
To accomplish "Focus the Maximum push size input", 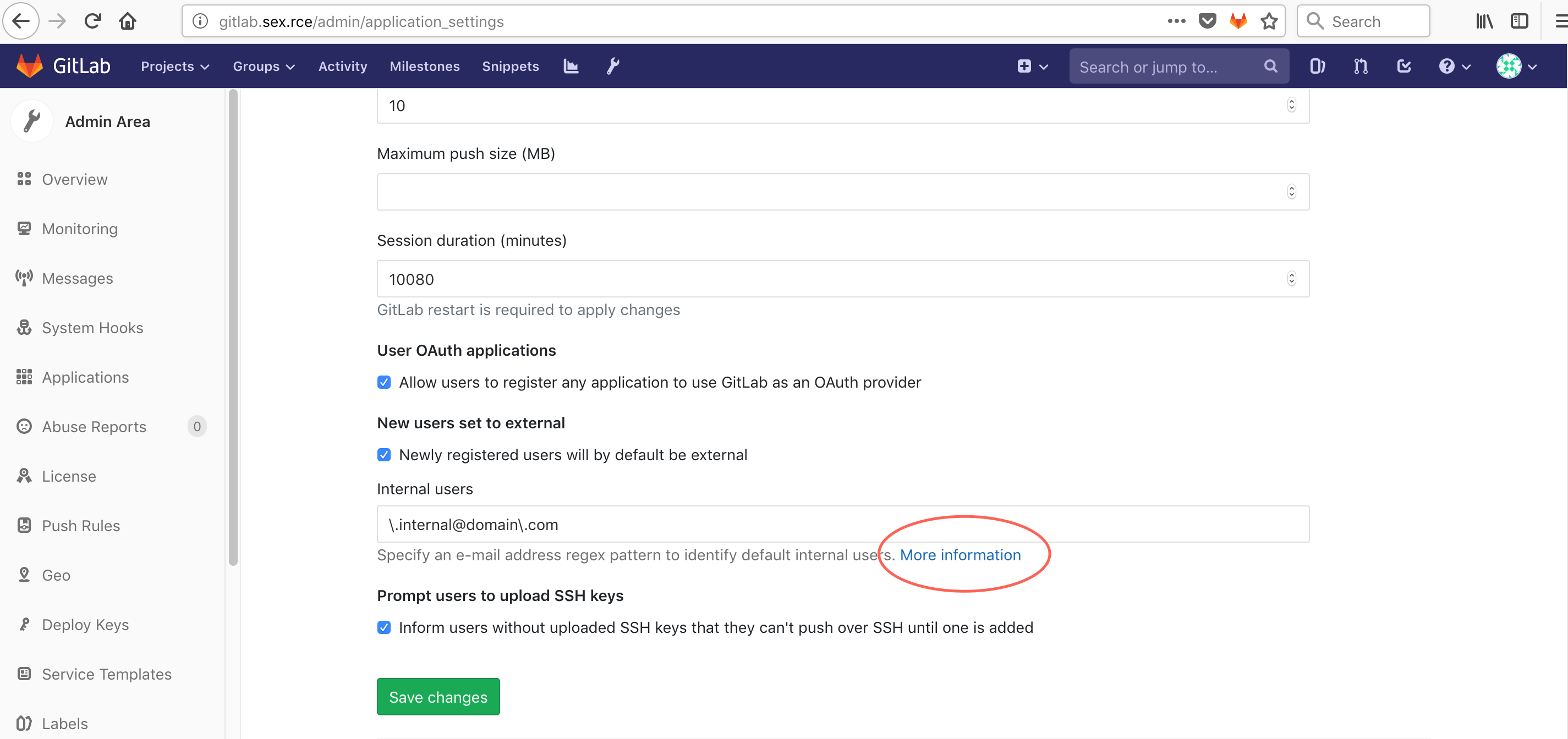I will [843, 191].
